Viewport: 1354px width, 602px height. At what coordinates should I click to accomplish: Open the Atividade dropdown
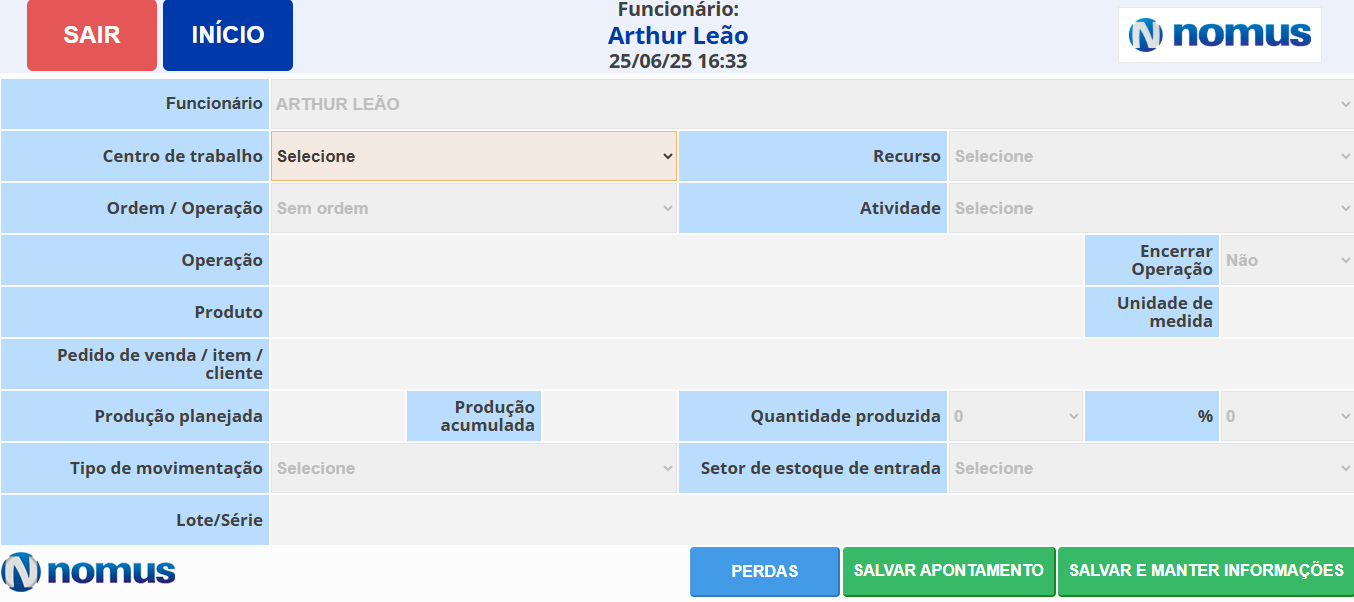point(1150,208)
